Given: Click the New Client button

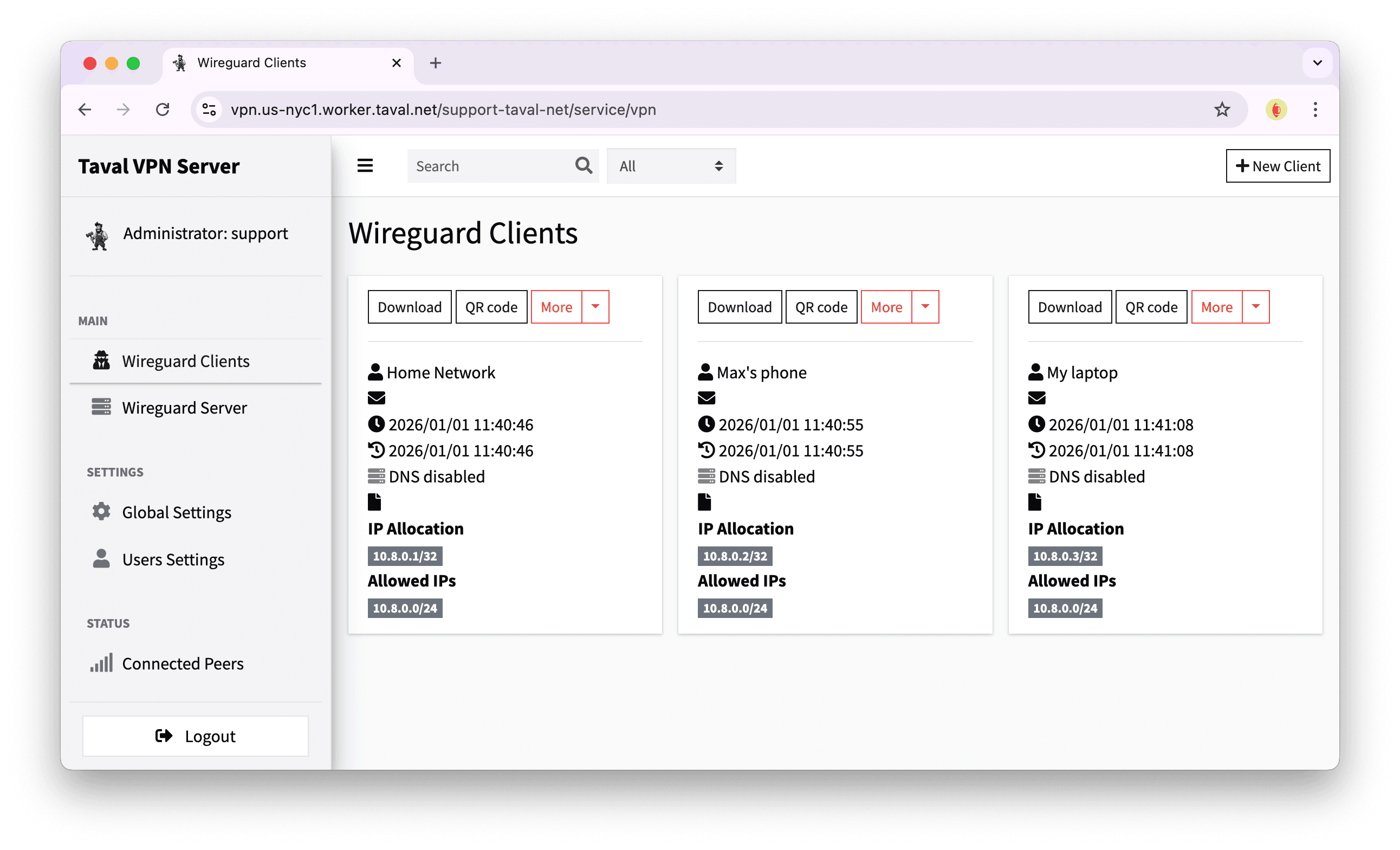Looking at the screenshot, I should coord(1278,165).
